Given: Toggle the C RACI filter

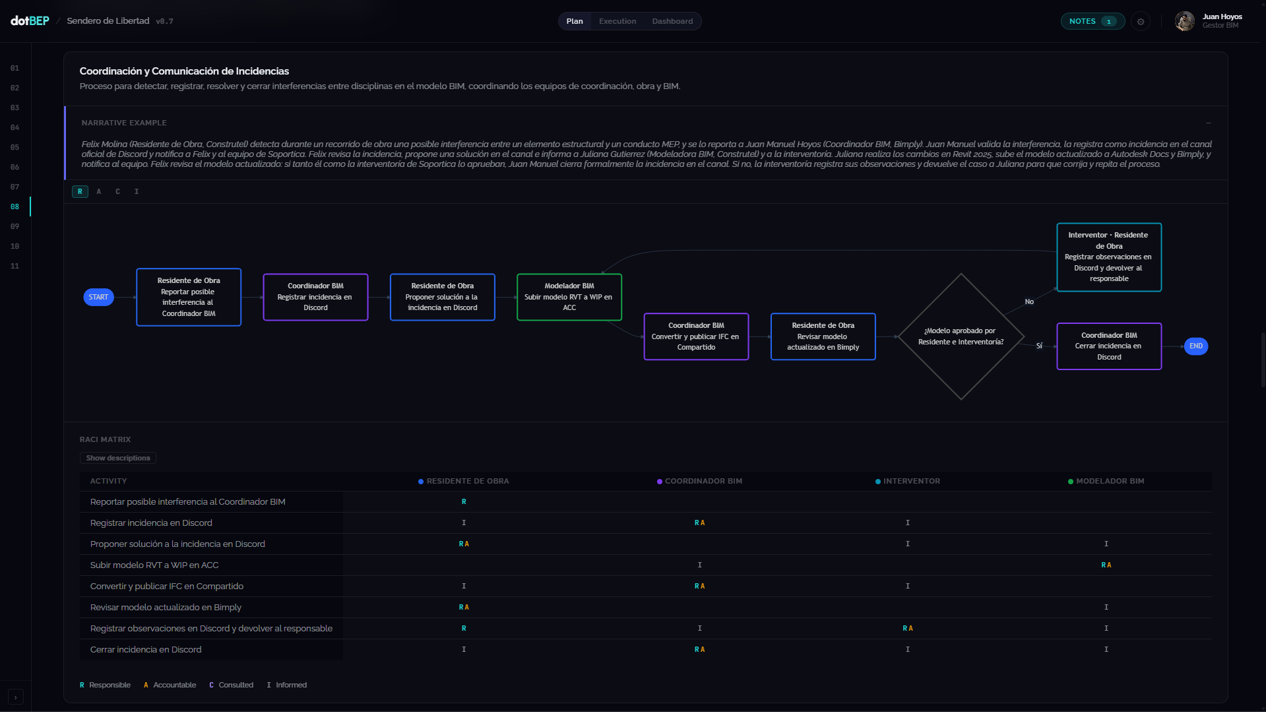Looking at the screenshot, I should (x=118, y=191).
